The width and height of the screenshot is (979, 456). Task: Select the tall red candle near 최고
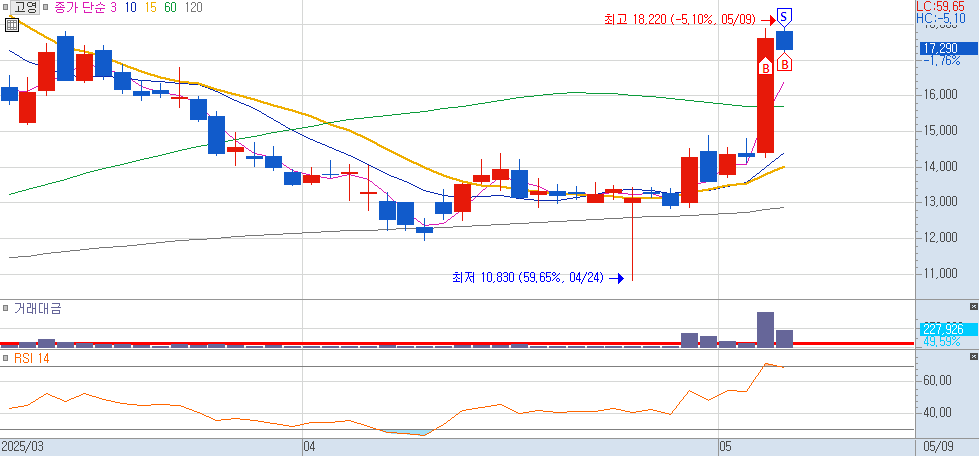(765, 95)
